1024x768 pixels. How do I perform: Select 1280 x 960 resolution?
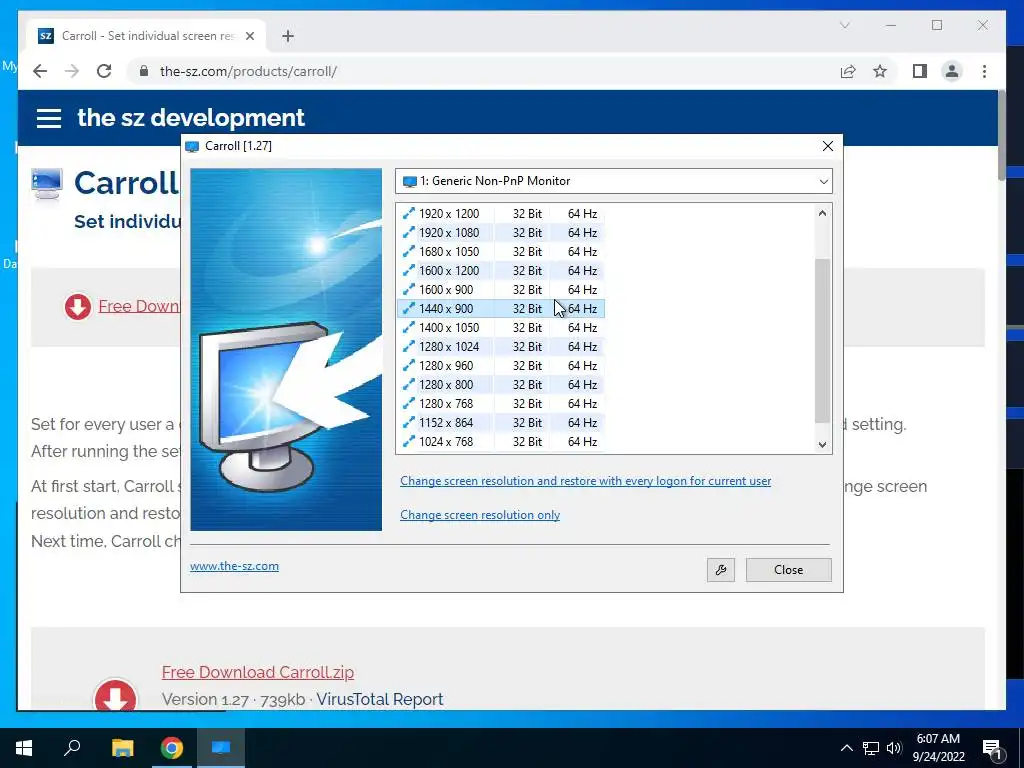coord(501,365)
